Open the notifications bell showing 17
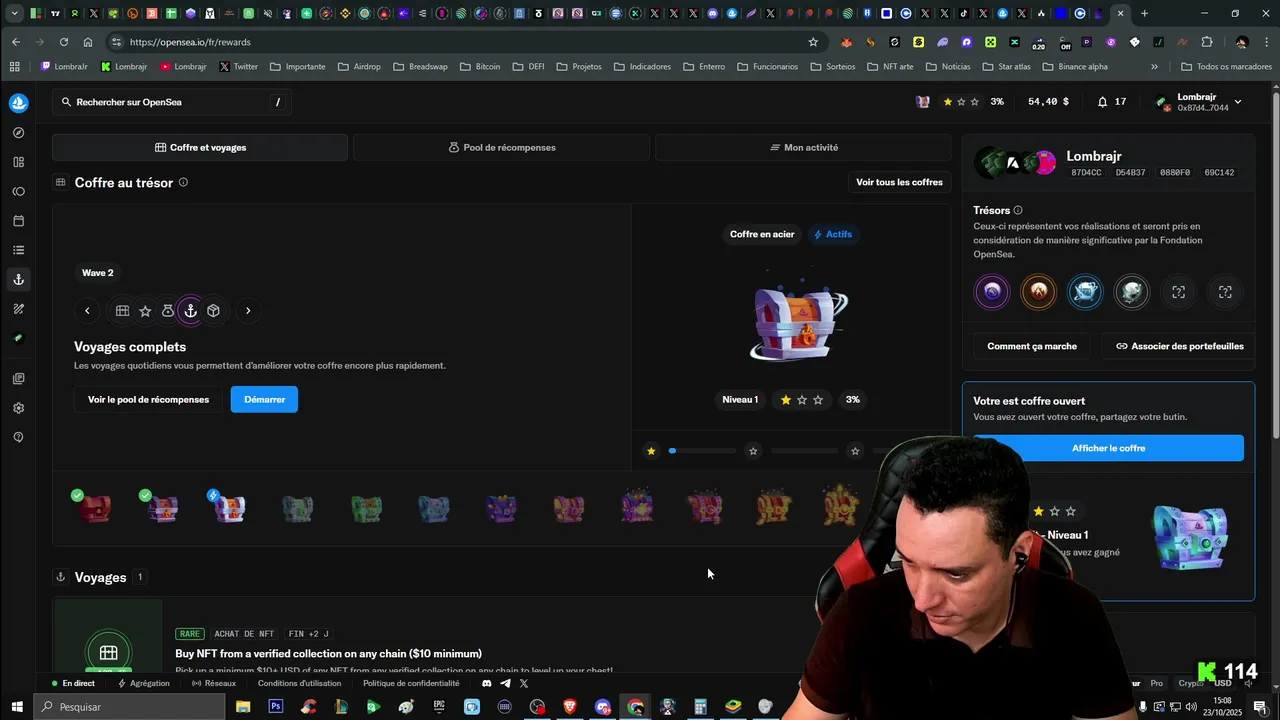The width and height of the screenshot is (1280, 720). point(1111,102)
